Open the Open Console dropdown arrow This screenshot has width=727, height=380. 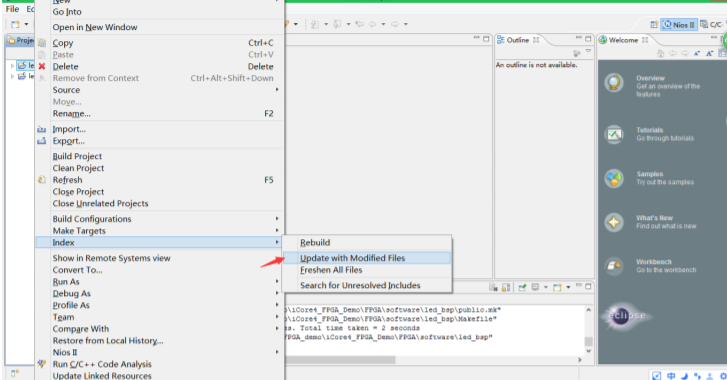(568, 288)
